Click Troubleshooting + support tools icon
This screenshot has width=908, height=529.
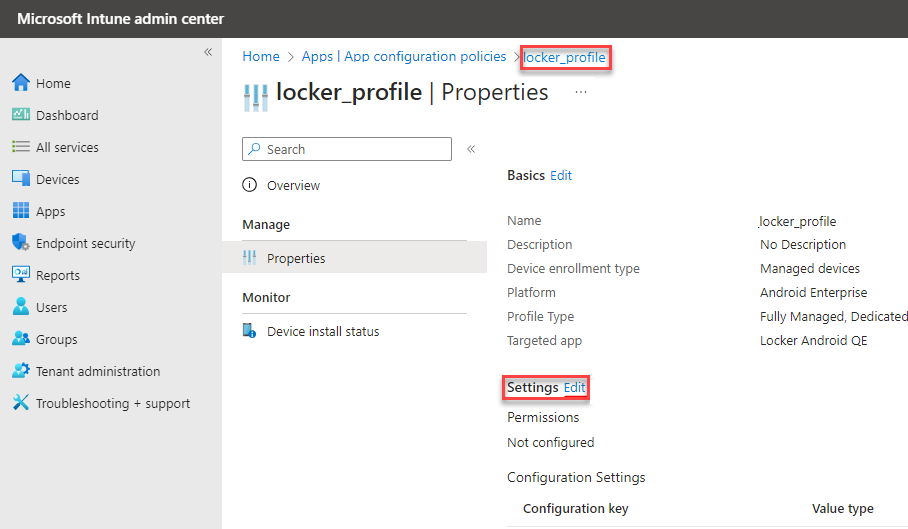21,402
